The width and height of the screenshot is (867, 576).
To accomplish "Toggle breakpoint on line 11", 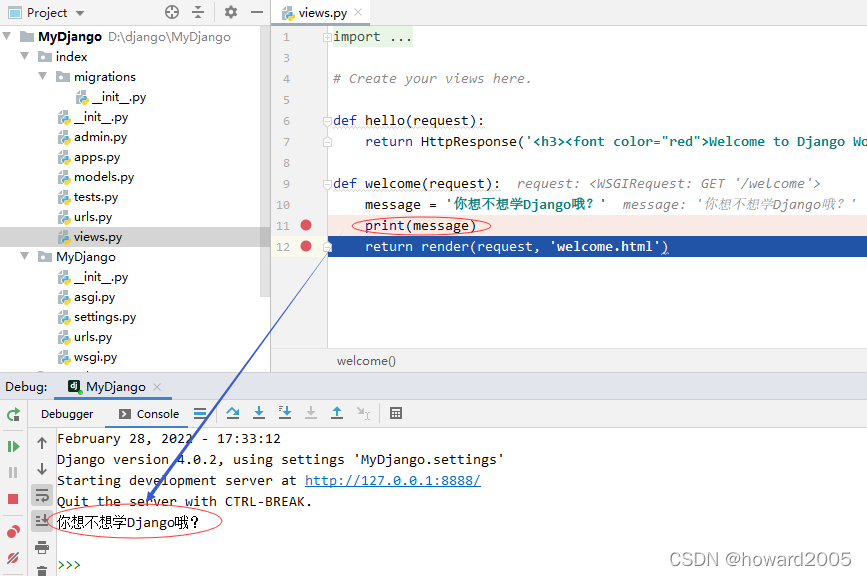I will pyautogui.click(x=306, y=225).
